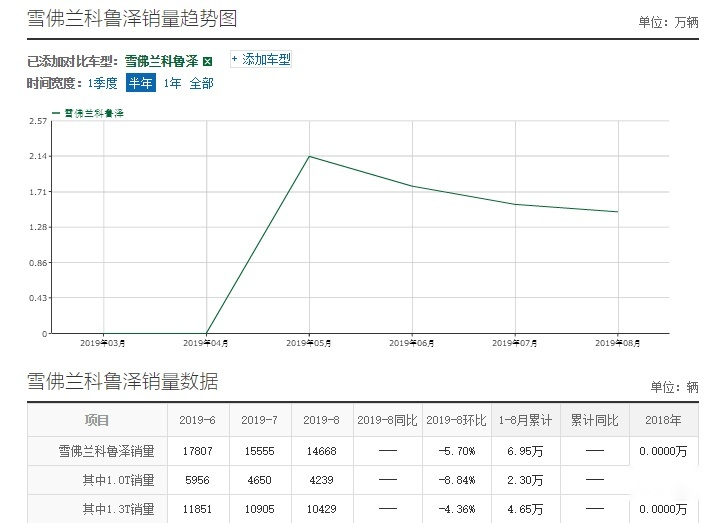This screenshot has height=523, width=719.
Task: Click the 累计同比 column header
Action: pyautogui.click(x=595, y=420)
